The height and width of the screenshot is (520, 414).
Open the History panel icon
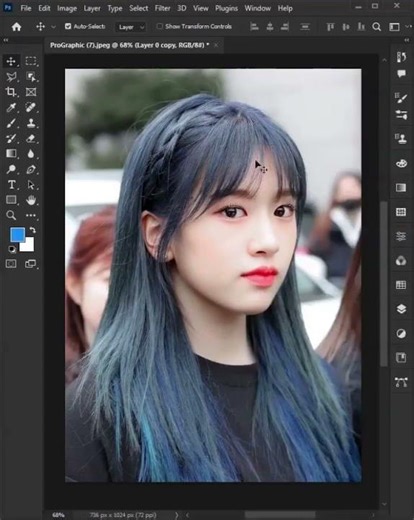tap(401, 57)
